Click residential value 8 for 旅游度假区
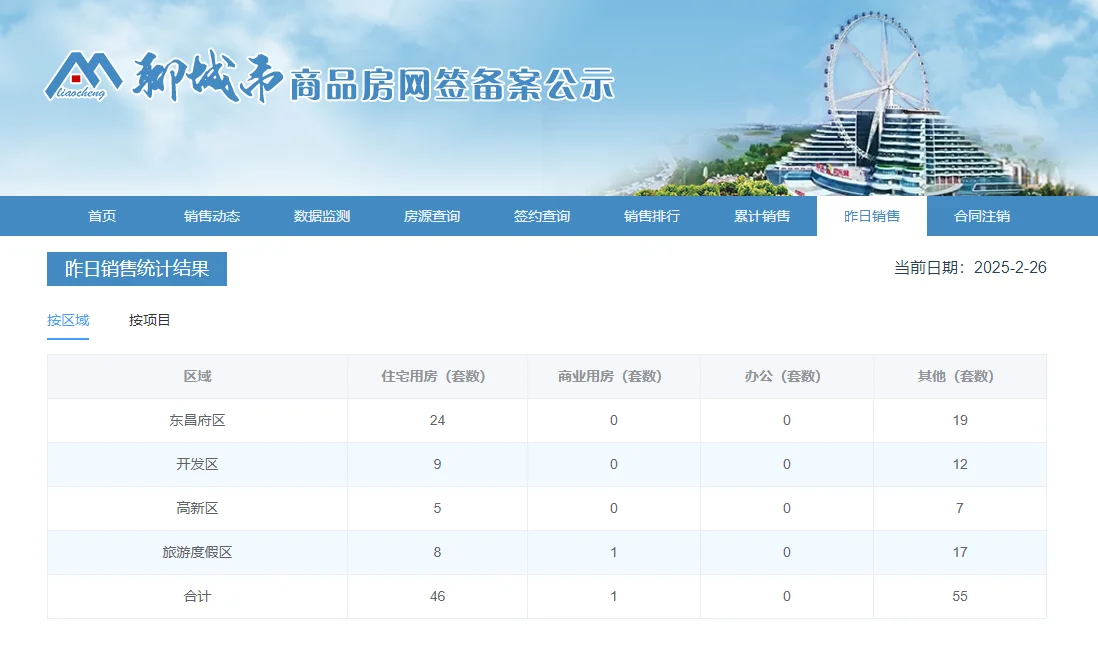1098x672 pixels. tap(438, 553)
